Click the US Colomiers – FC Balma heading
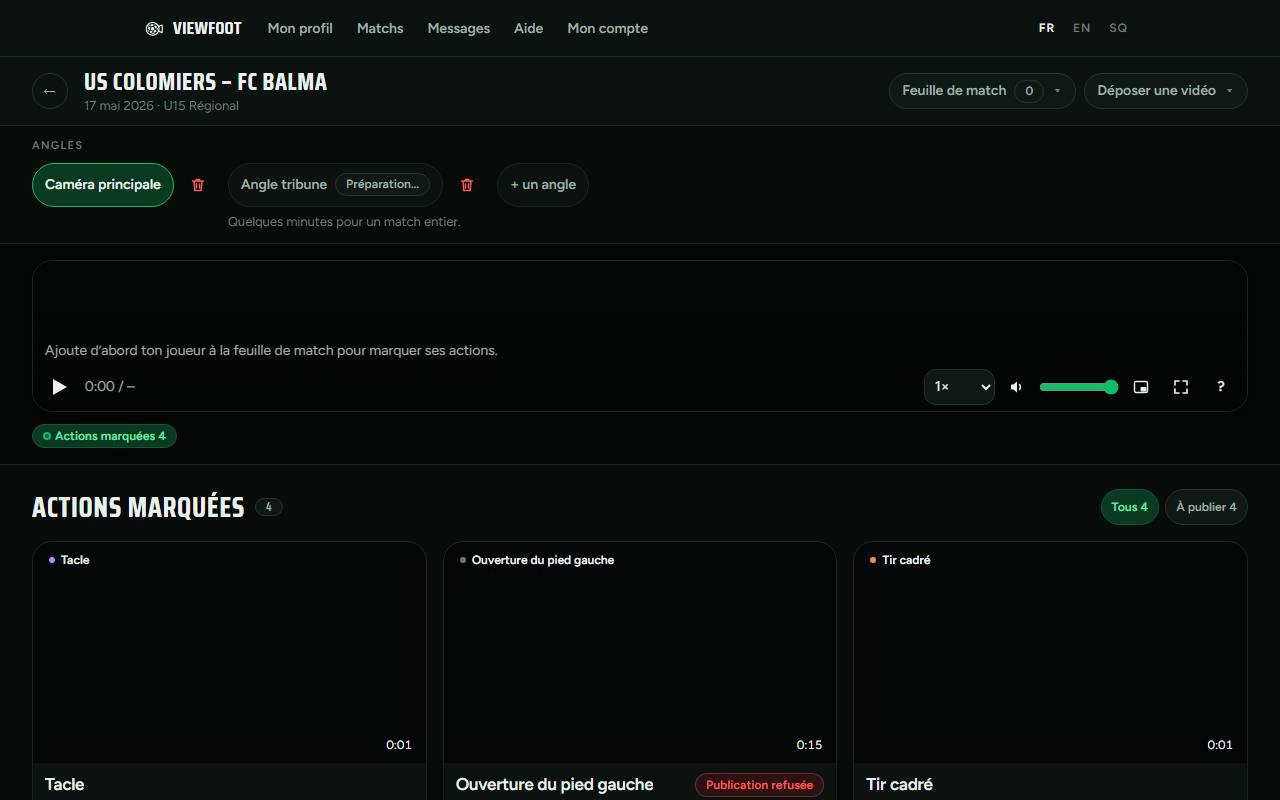The width and height of the screenshot is (1280, 800). click(206, 82)
